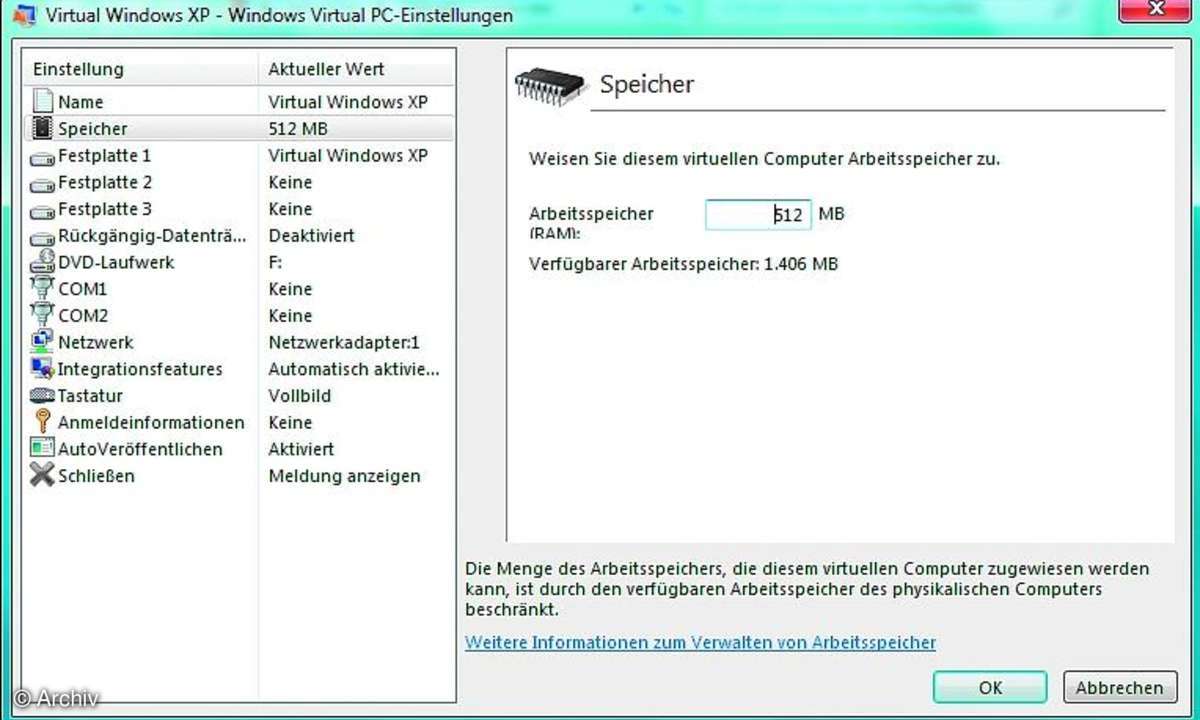The width and height of the screenshot is (1200, 720).
Task: Open the AutoVeröffentlichen setting
Action: (x=140, y=449)
